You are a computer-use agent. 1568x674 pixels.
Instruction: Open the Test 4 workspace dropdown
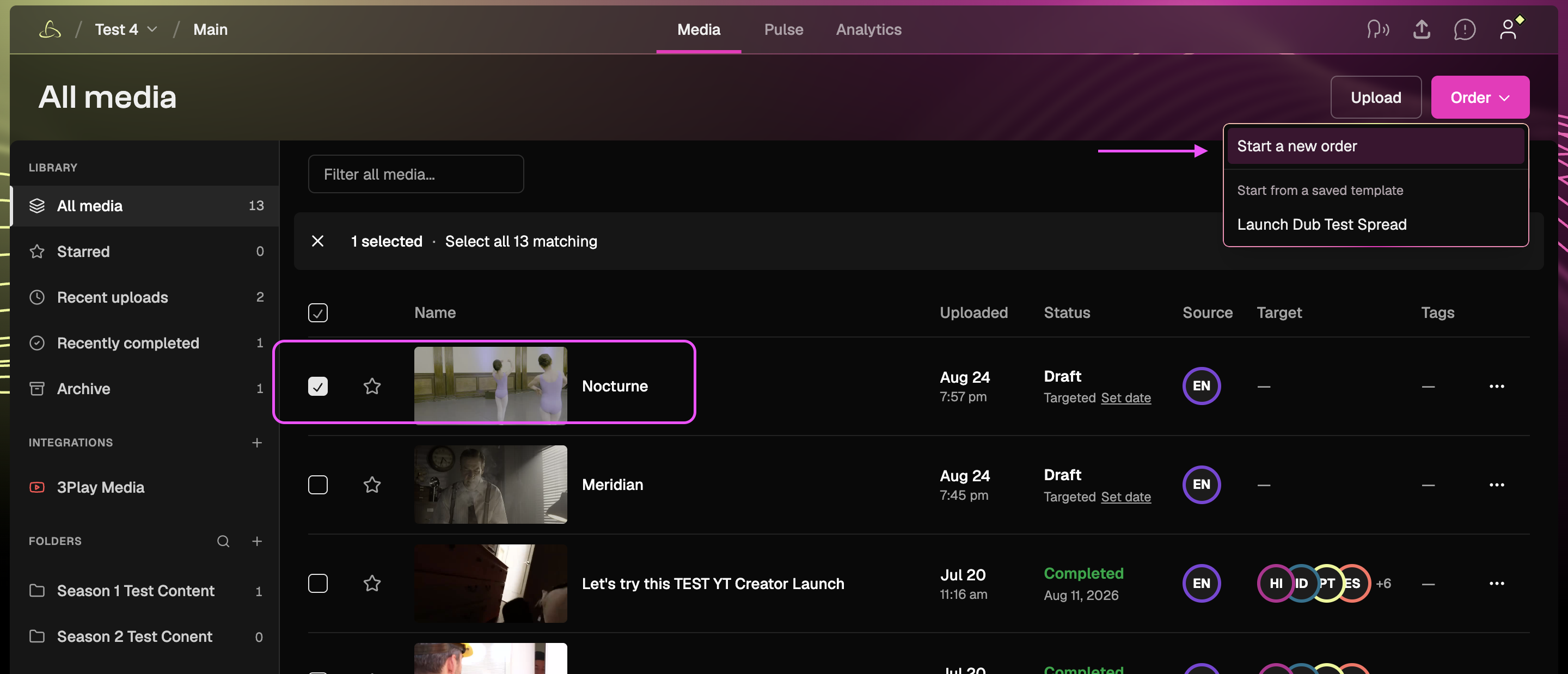pyautogui.click(x=126, y=29)
